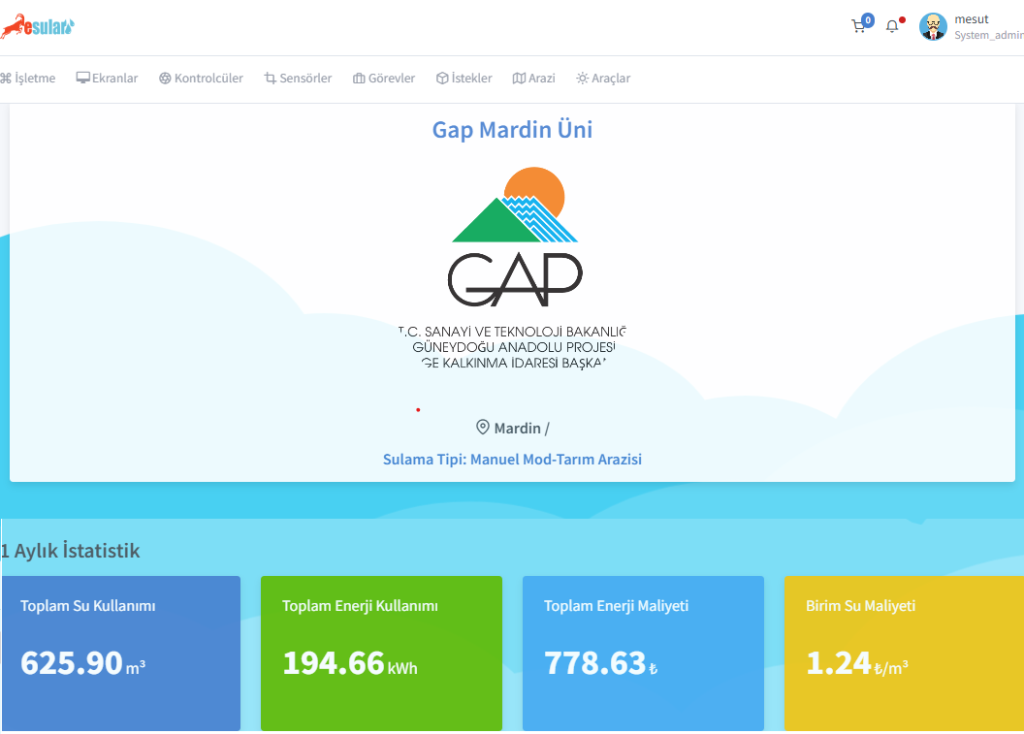This screenshot has height=734, width=1024.
Task: Open the shopping cart icon
Action: click(x=858, y=25)
